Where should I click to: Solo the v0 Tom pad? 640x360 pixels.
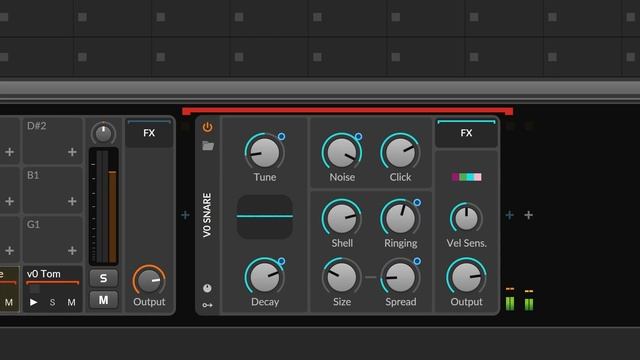52,302
